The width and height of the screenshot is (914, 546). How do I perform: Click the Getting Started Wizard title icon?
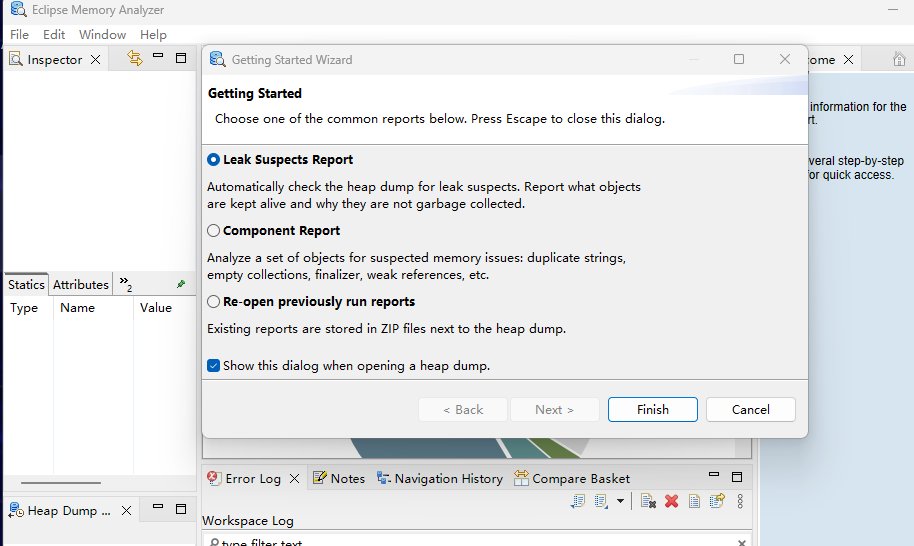pos(217,59)
